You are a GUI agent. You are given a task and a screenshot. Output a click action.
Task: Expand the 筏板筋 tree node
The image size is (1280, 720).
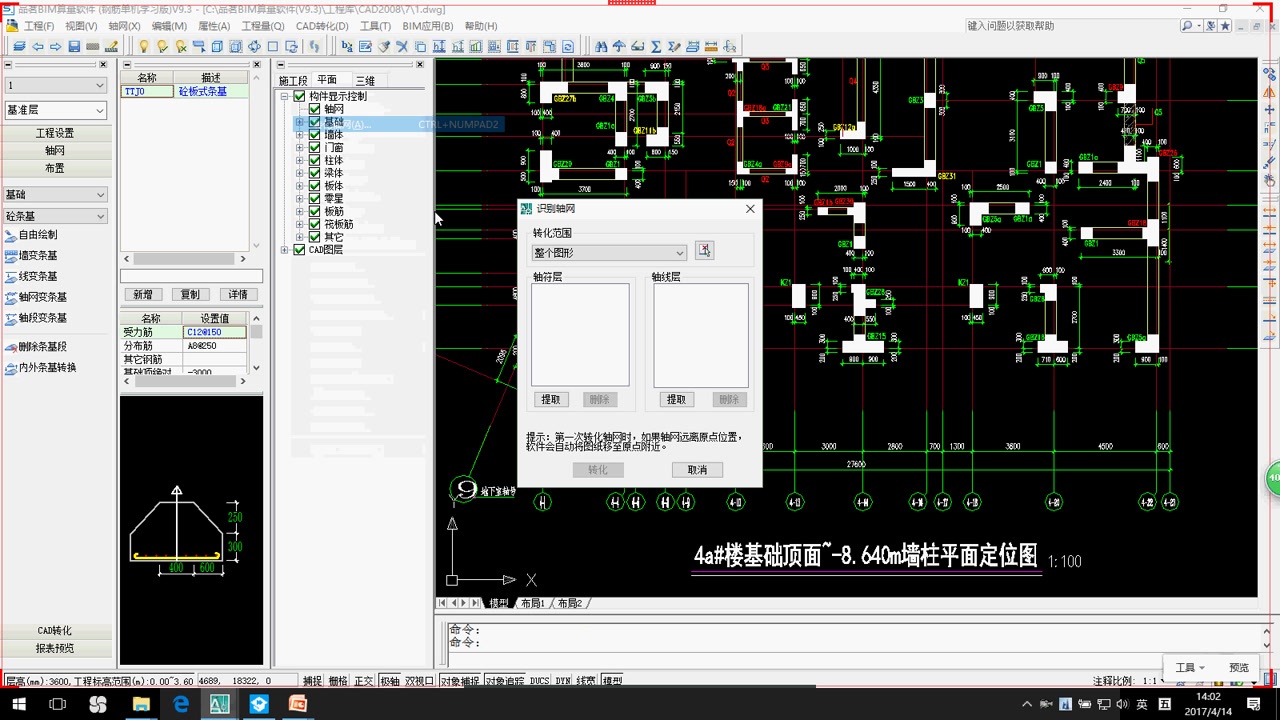pyautogui.click(x=299, y=225)
